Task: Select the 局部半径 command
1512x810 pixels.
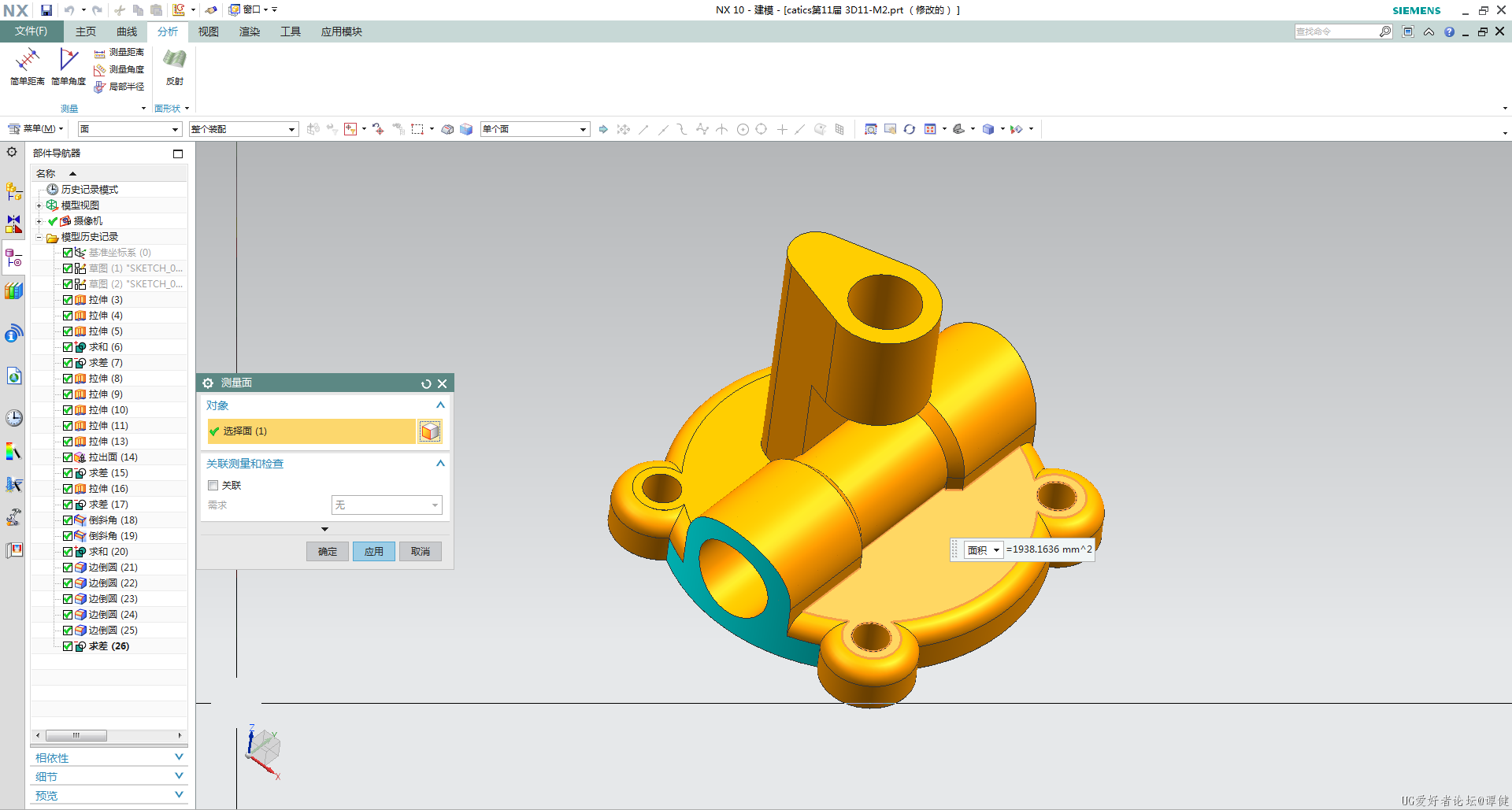Action: 119,87
